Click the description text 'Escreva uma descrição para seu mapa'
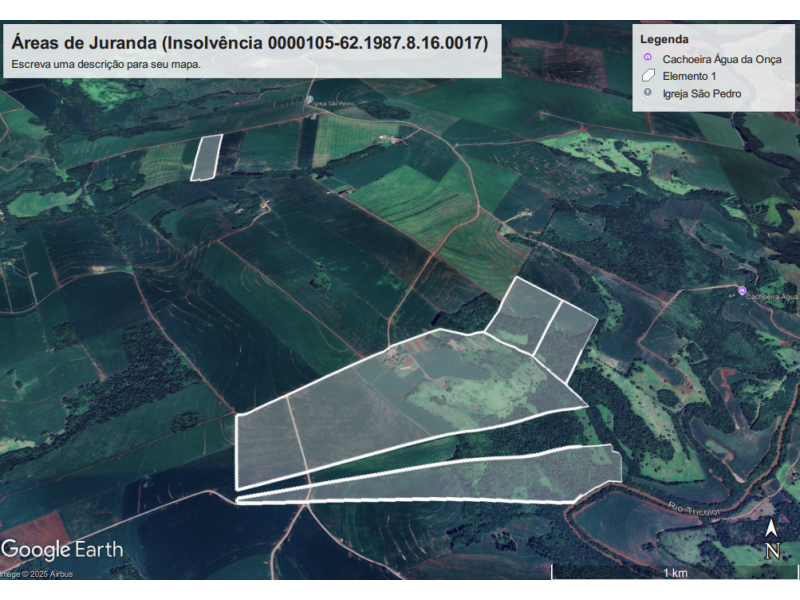 click(x=106, y=64)
